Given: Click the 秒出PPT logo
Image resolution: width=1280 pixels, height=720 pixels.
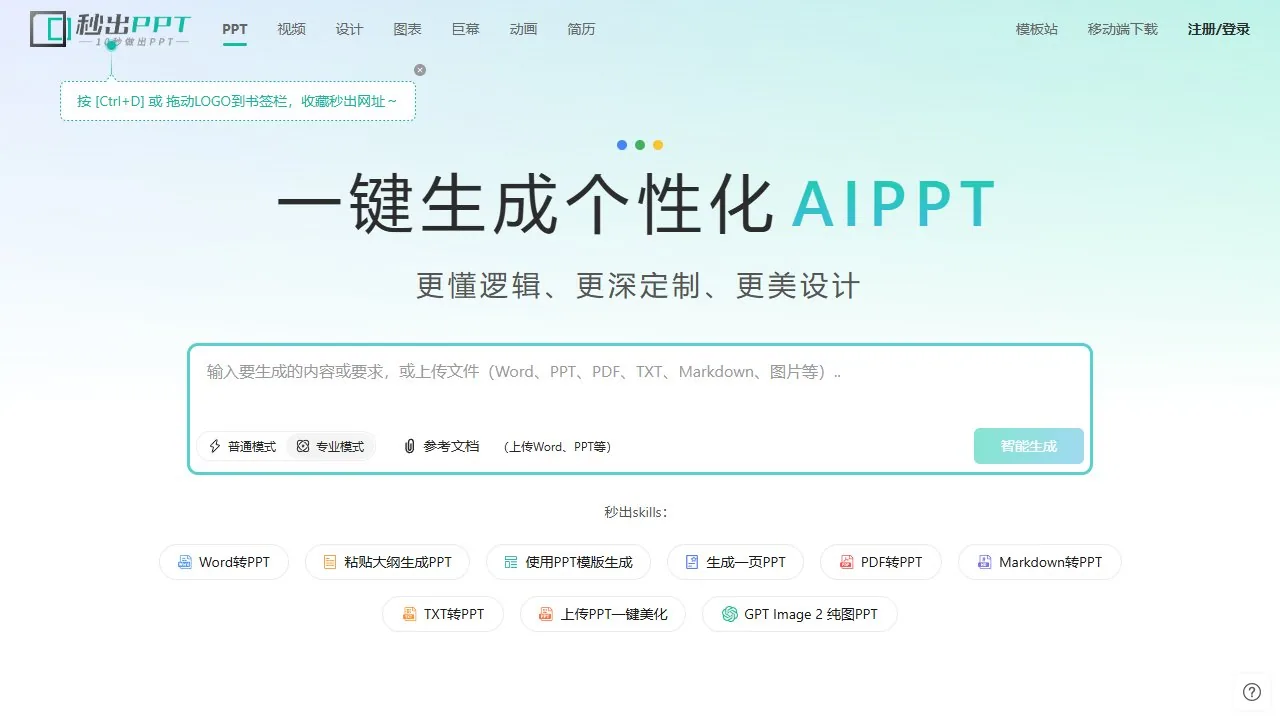Looking at the screenshot, I should (110, 30).
